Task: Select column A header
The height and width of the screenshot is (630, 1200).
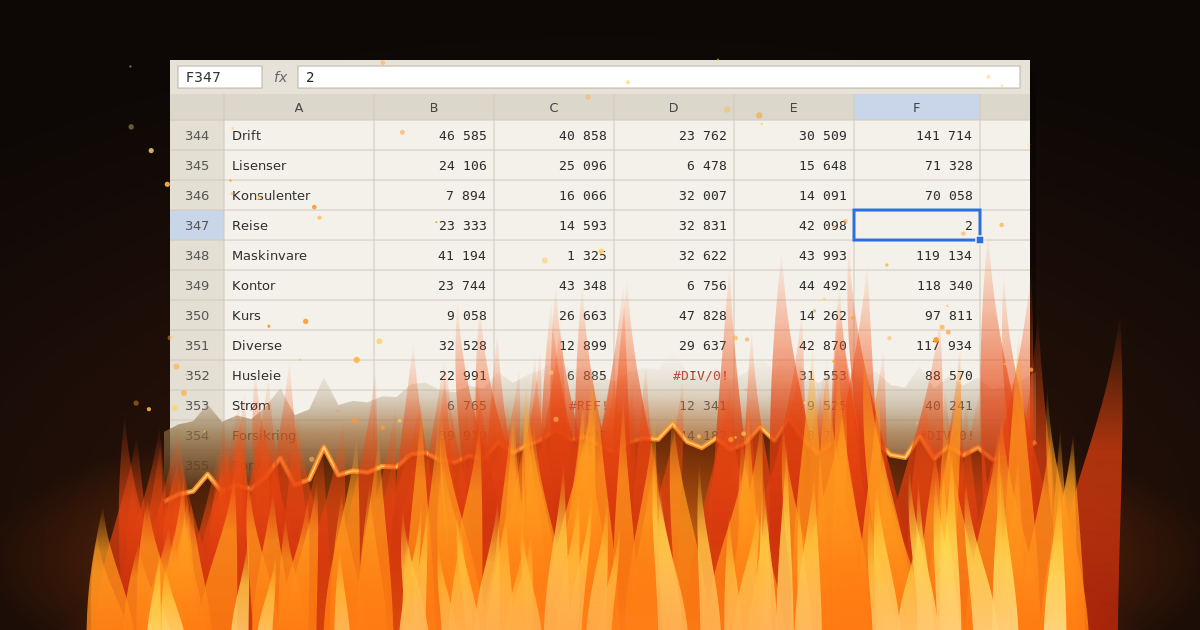Action: click(x=299, y=107)
